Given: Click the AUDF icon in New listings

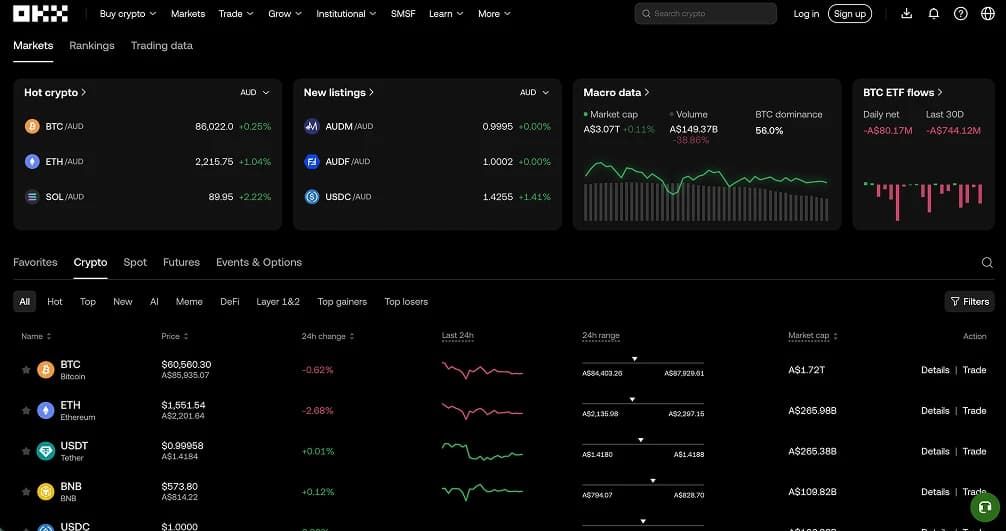Looking at the screenshot, I should click(x=312, y=162).
